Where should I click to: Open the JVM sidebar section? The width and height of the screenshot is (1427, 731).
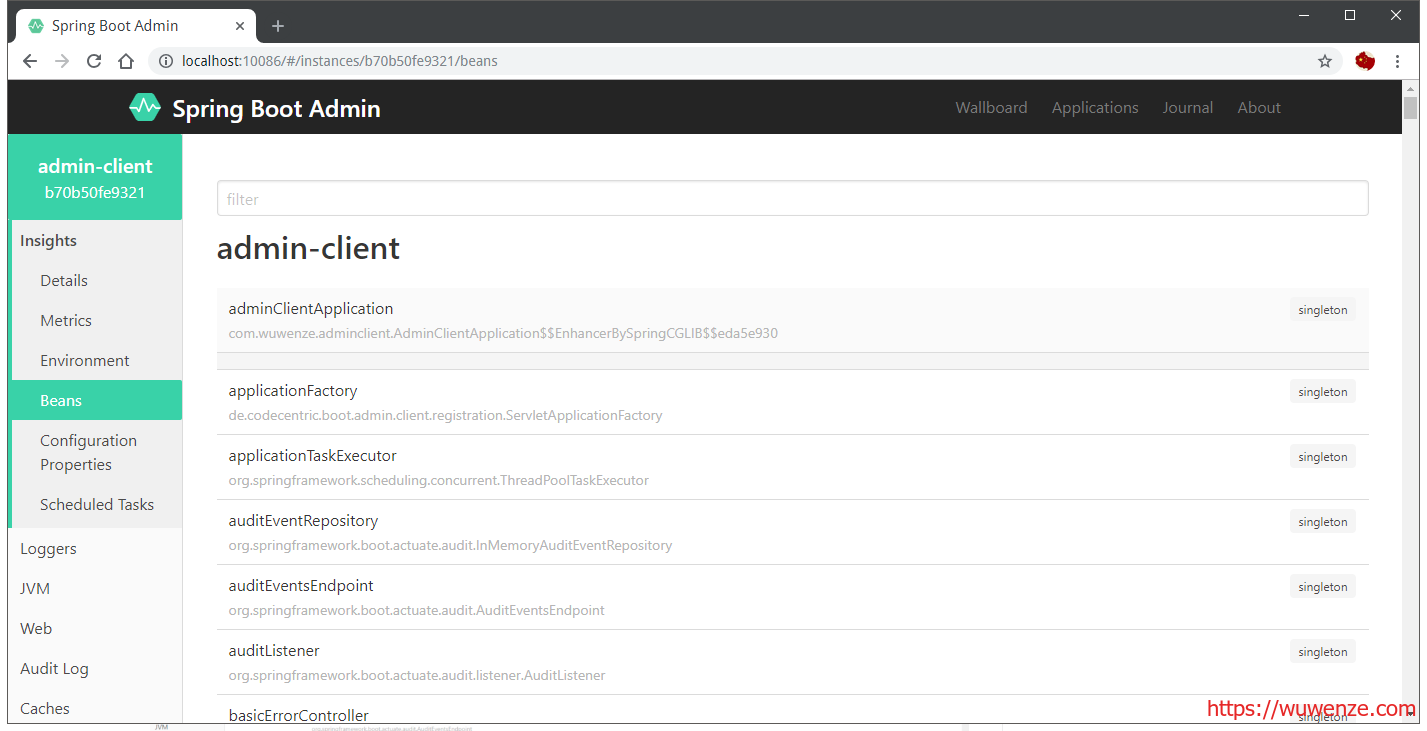pyautogui.click(x=95, y=588)
